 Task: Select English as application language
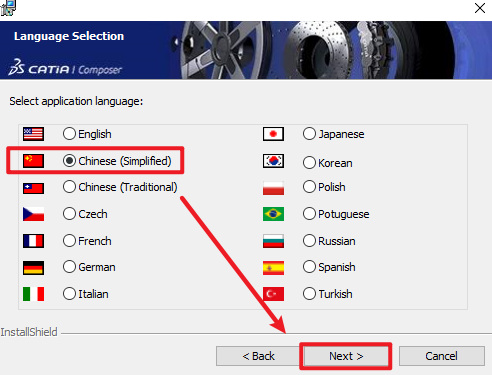(x=87, y=134)
